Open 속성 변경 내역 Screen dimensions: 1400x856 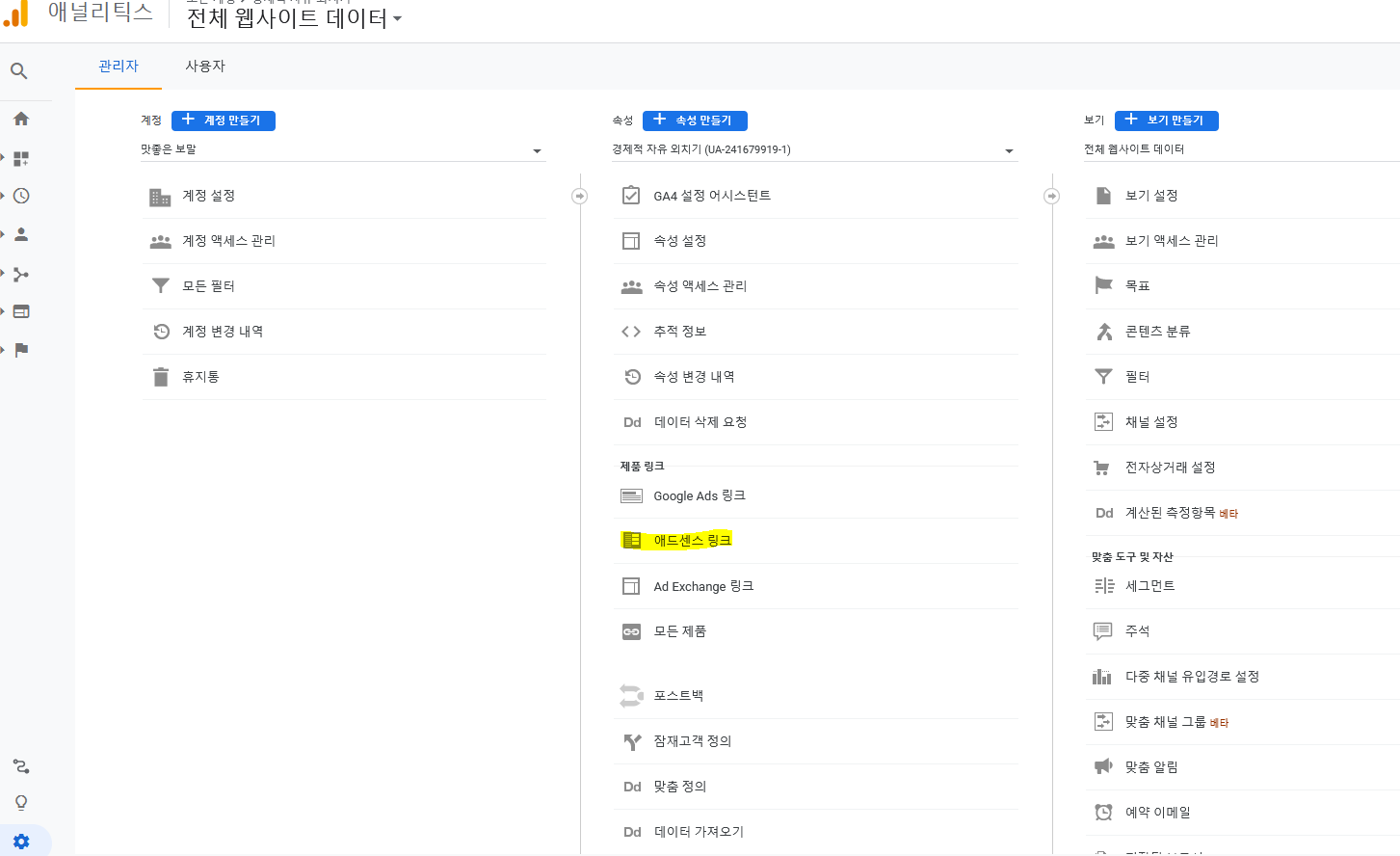(x=815, y=377)
